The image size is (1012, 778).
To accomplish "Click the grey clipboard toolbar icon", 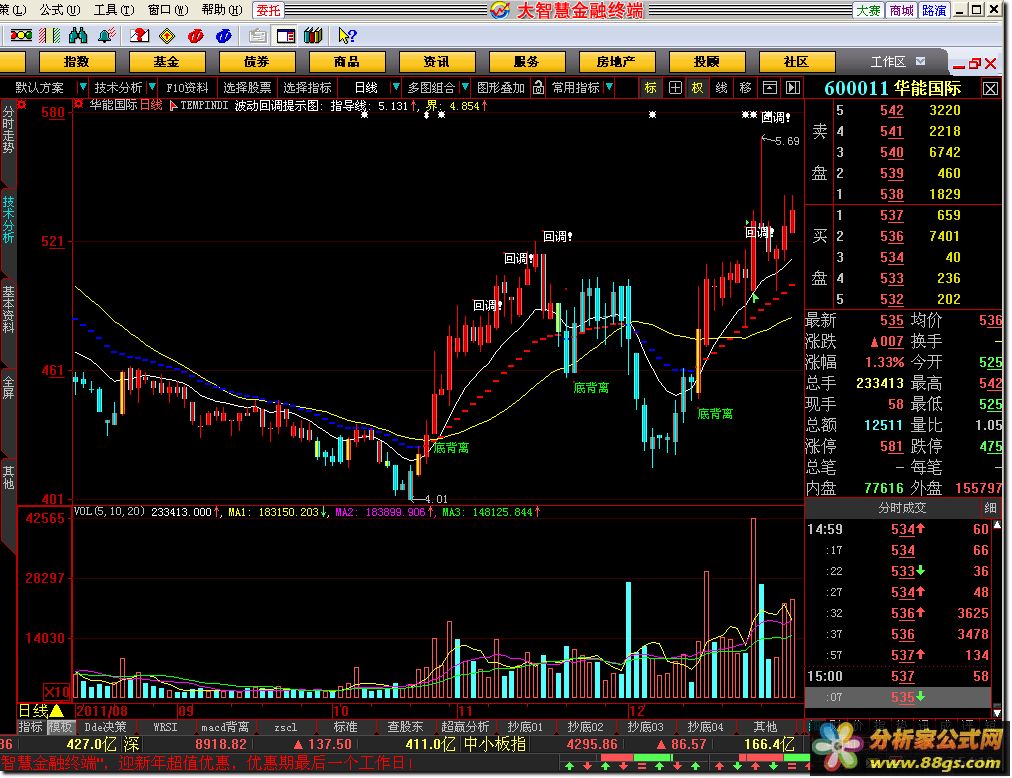I will (x=258, y=36).
